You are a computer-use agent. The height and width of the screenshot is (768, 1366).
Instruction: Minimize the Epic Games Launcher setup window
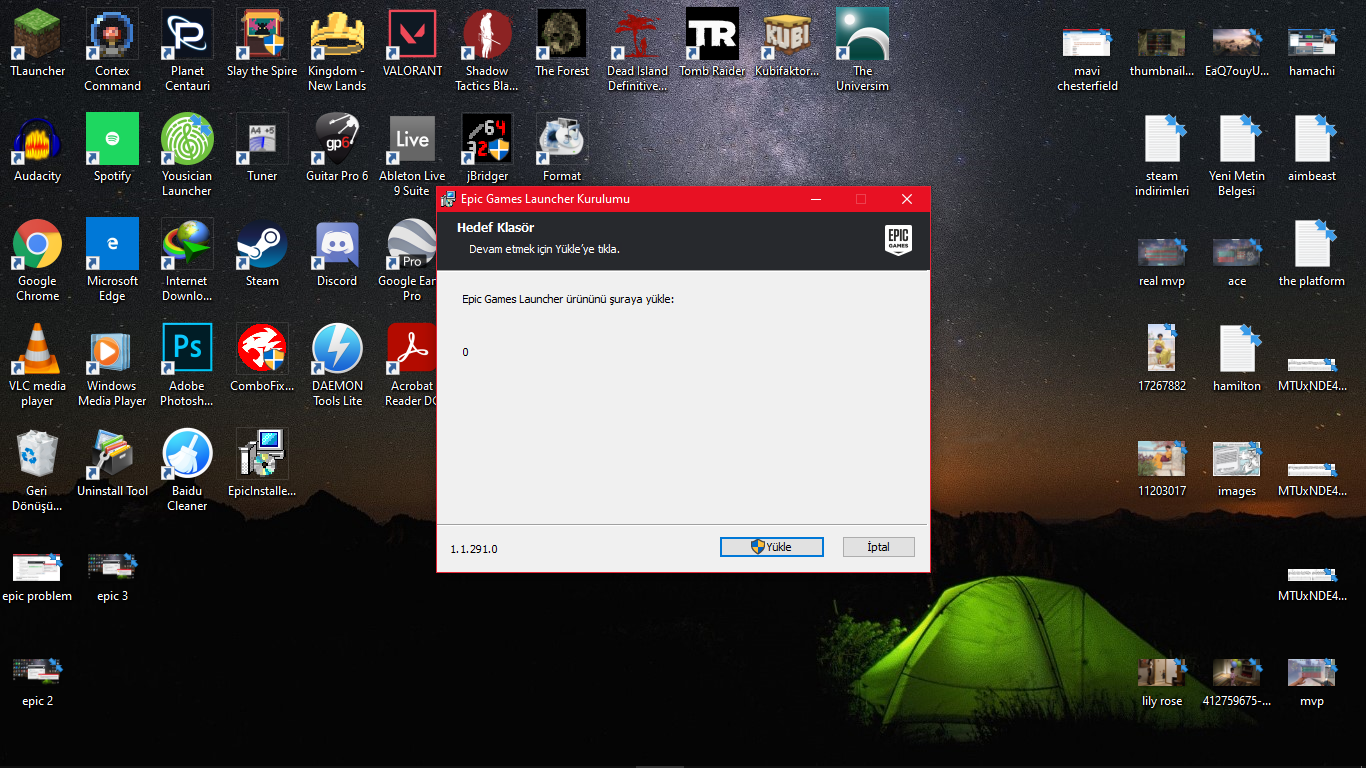pos(815,199)
